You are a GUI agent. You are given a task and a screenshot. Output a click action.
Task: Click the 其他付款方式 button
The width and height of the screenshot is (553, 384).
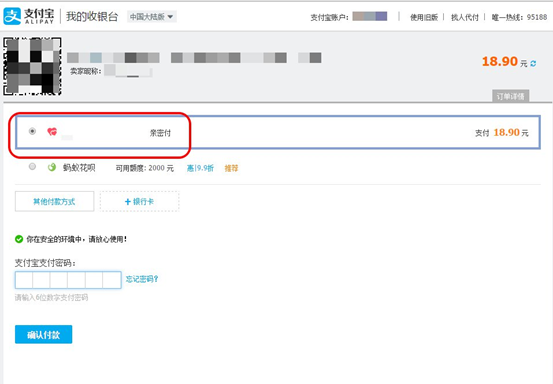(54, 201)
